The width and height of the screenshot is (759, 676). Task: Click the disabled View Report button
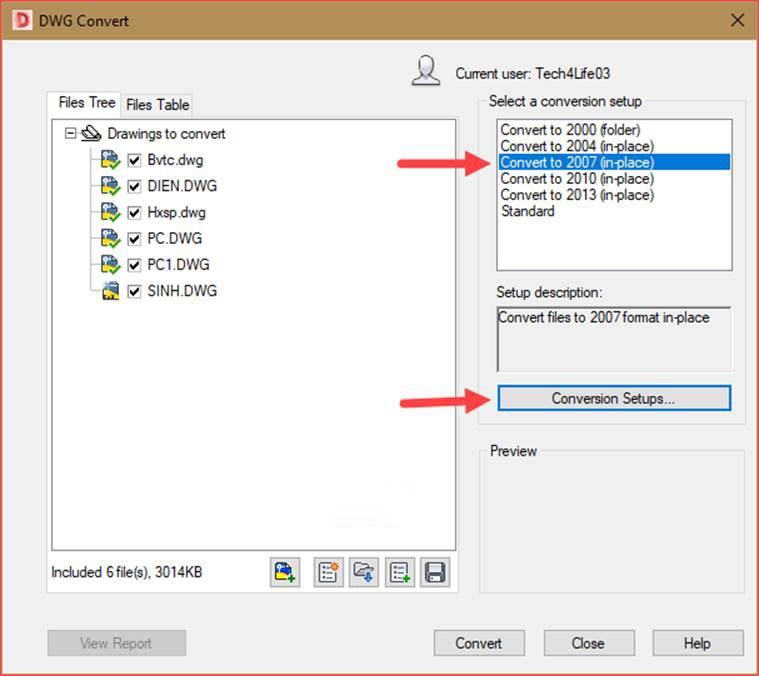(x=117, y=643)
